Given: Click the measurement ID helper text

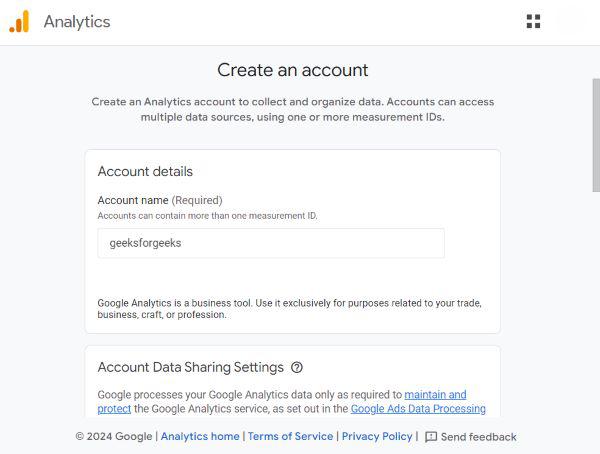Looking at the screenshot, I should pyautogui.click(x=207, y=215).
